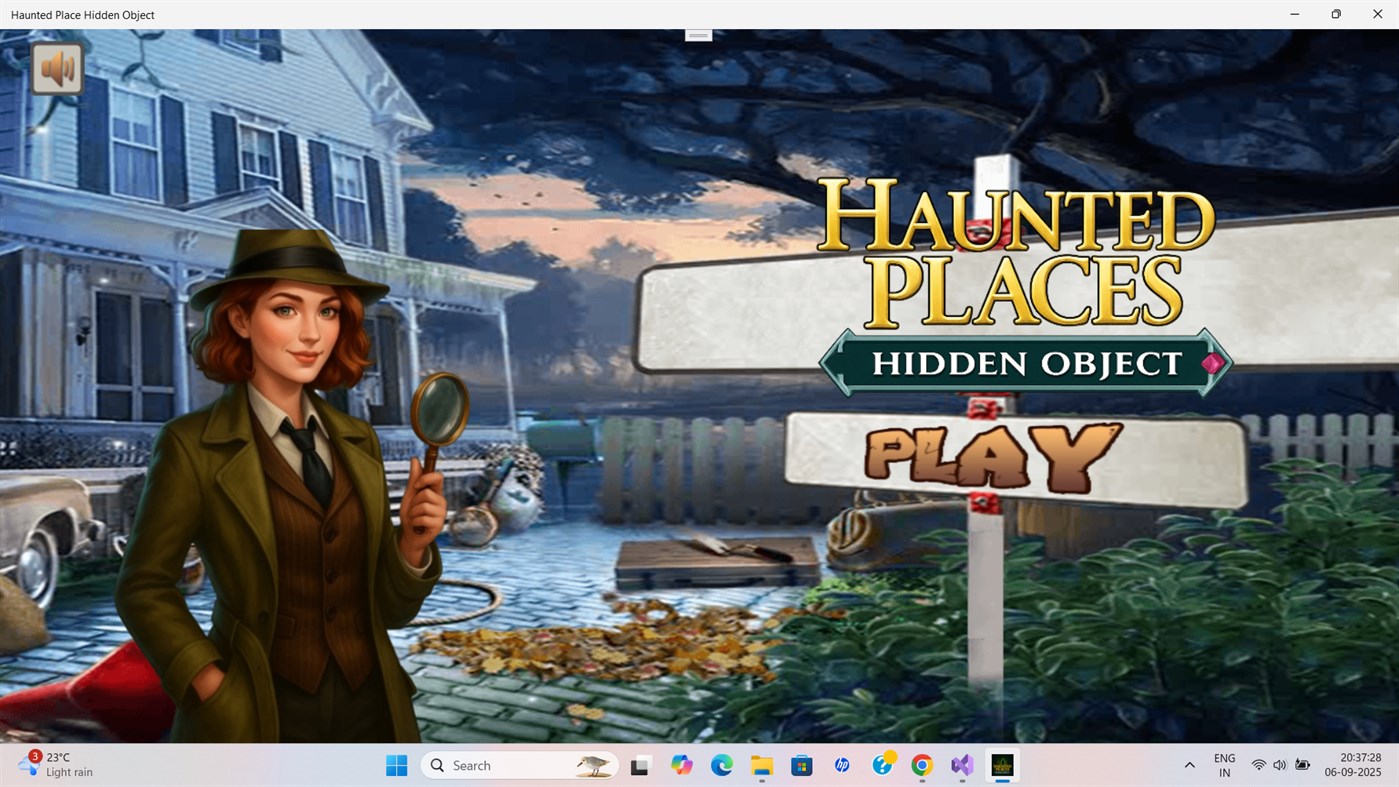Launch Google Chrome from the taskbar
This screenshot has height=787, width=1399.
[x=921, y=765]
